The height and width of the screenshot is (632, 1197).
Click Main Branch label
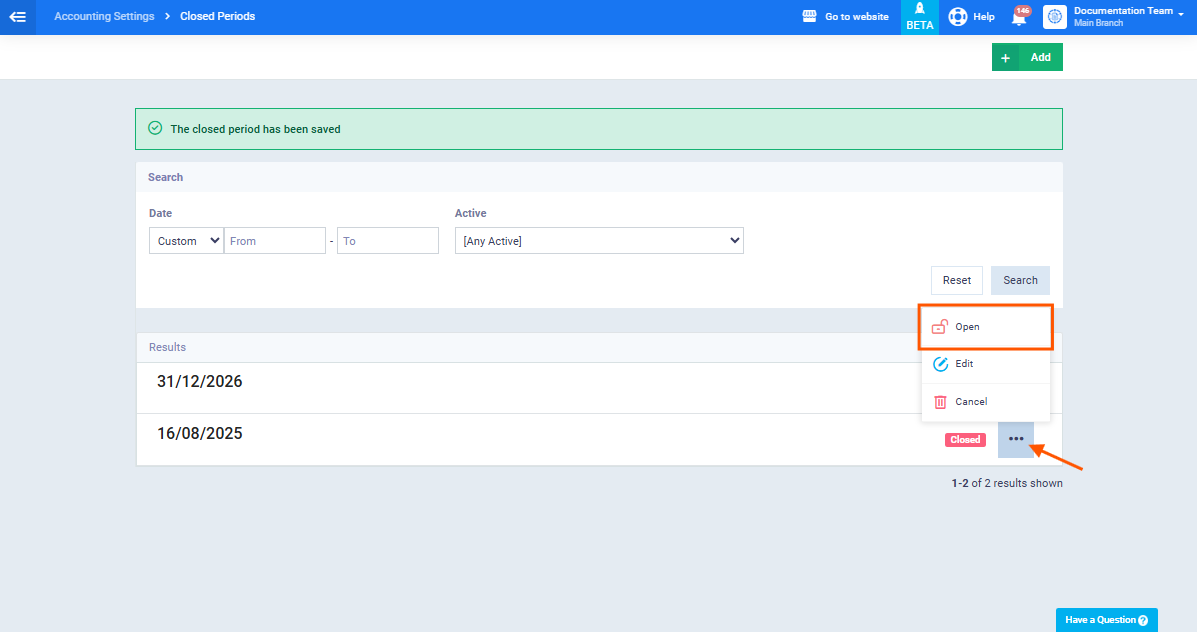coord(1098,23)
